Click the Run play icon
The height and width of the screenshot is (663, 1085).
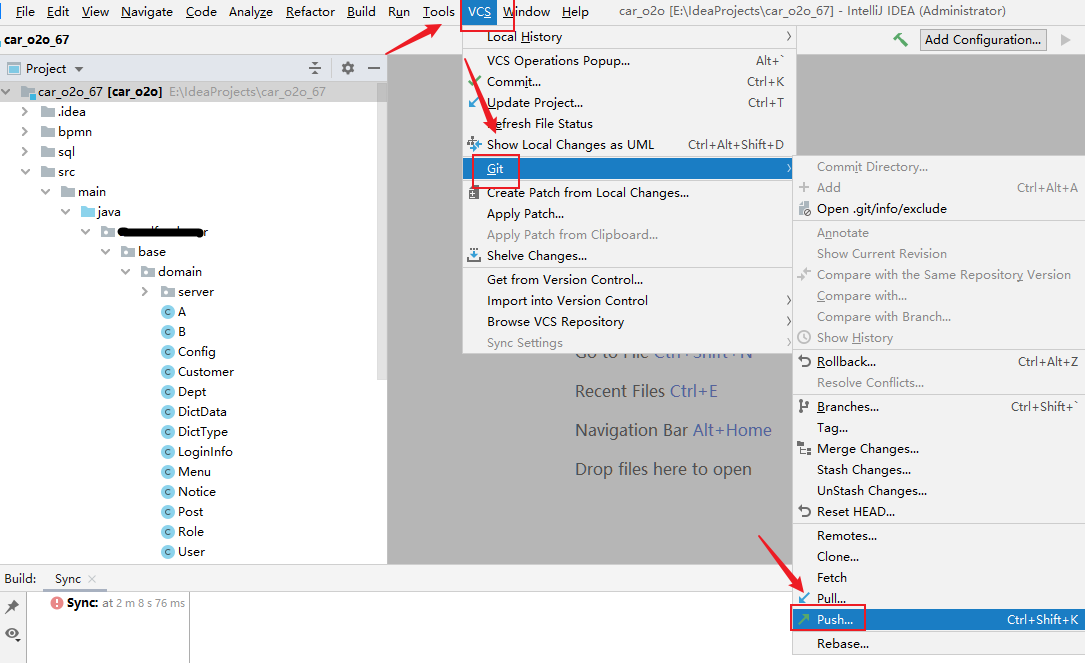point(1066,39)
